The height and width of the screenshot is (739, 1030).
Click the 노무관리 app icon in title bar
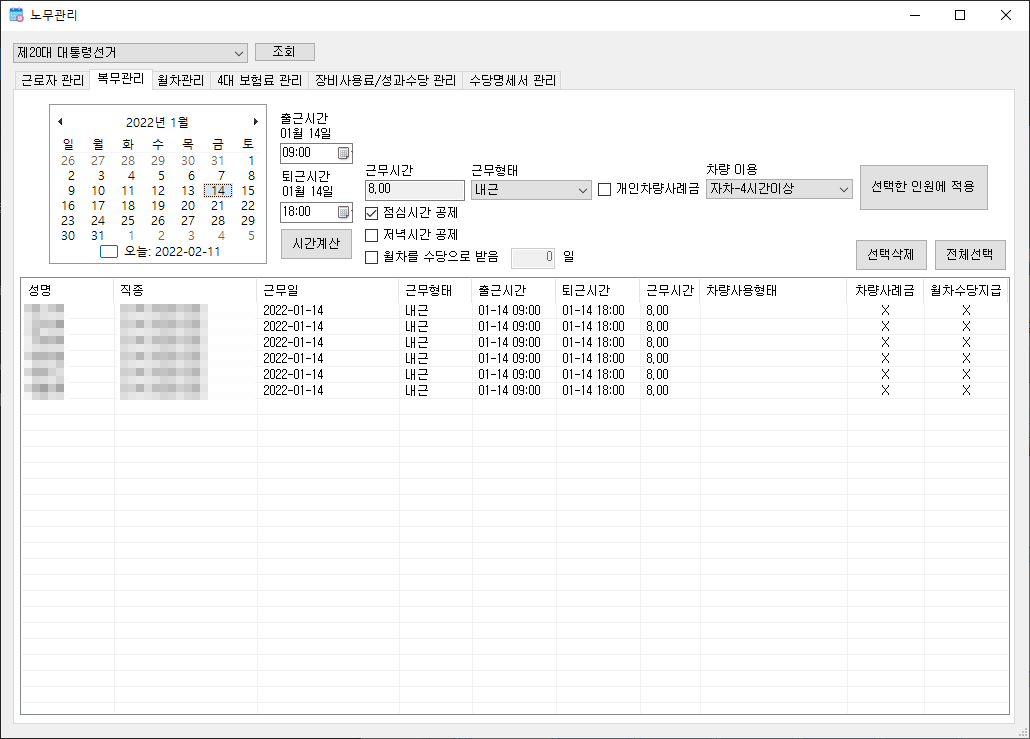(16, 15)
